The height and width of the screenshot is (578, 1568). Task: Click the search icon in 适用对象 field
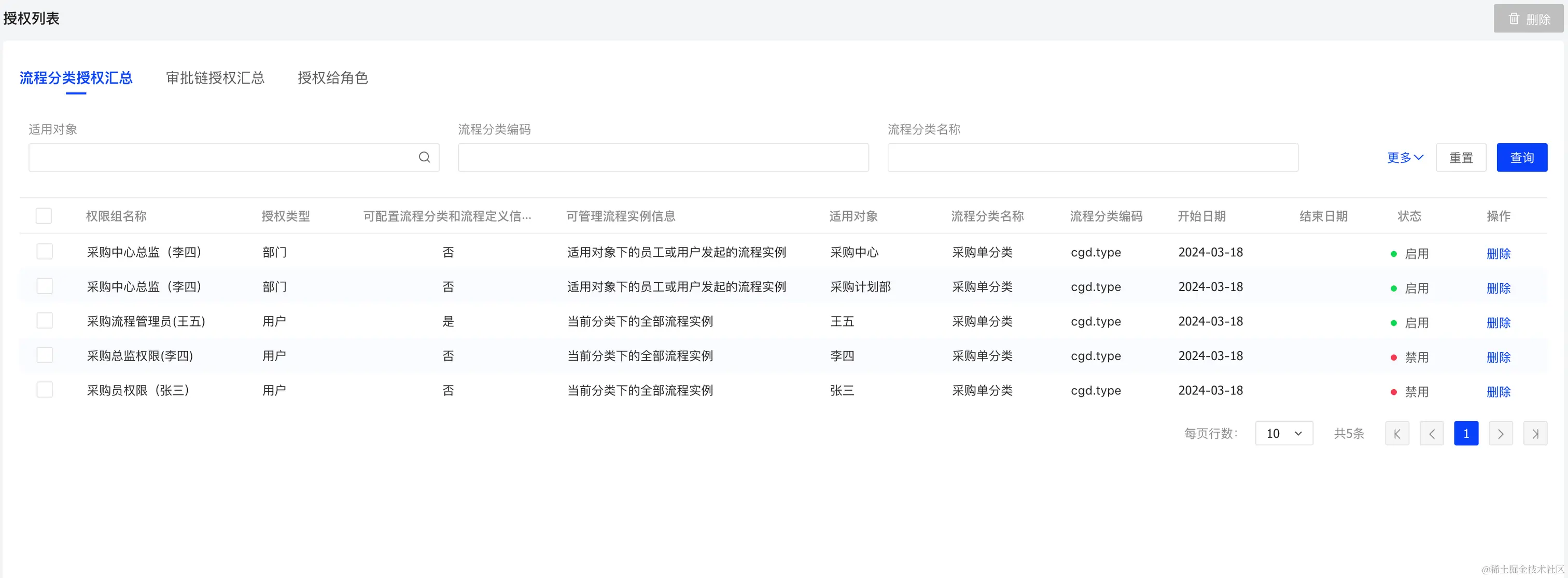pos(424,158)
